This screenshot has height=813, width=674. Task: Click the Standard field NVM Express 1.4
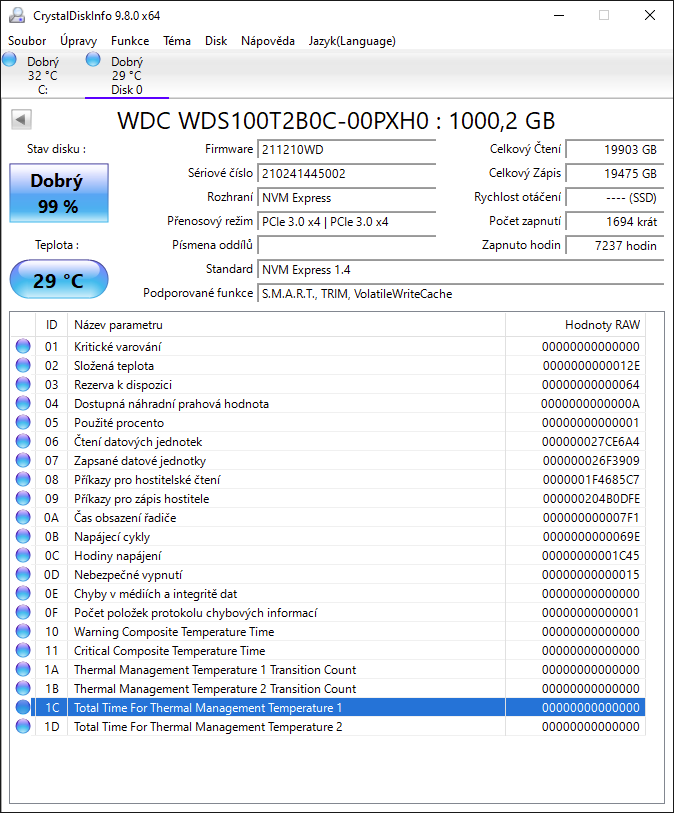point(460,270)
